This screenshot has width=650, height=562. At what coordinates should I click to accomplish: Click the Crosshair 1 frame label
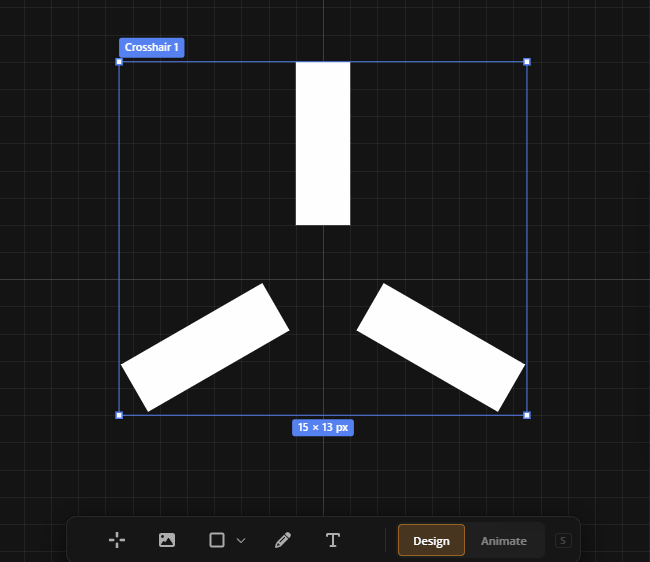tap(152, 47)
